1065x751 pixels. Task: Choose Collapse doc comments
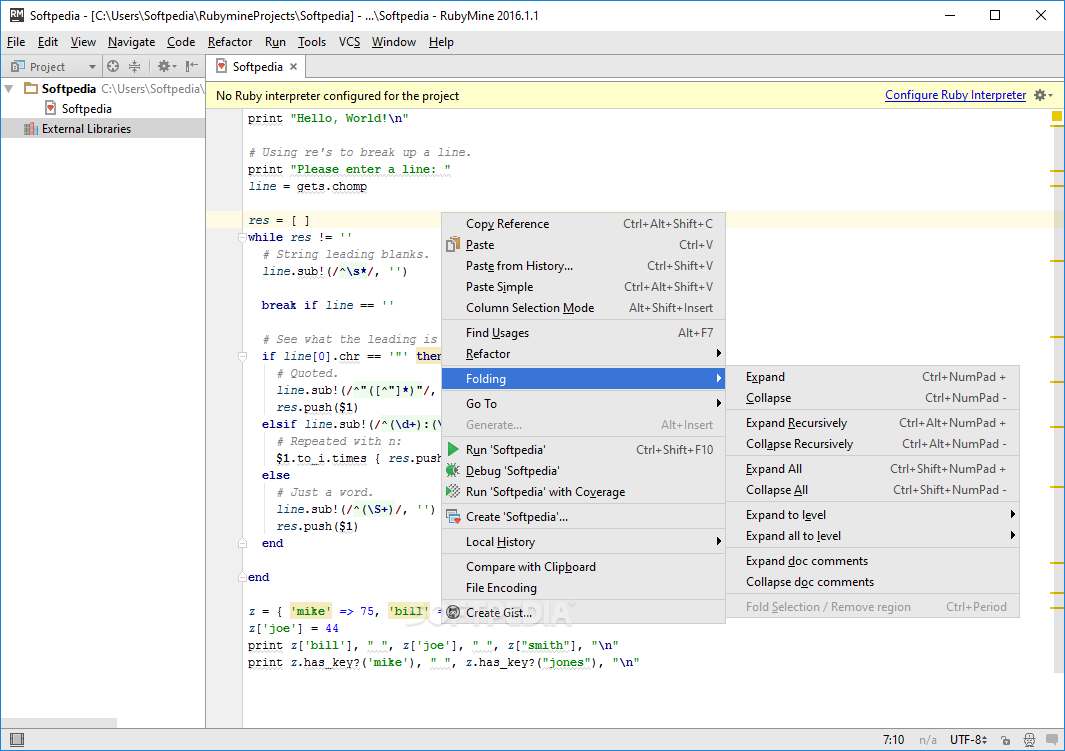point(873,581)
